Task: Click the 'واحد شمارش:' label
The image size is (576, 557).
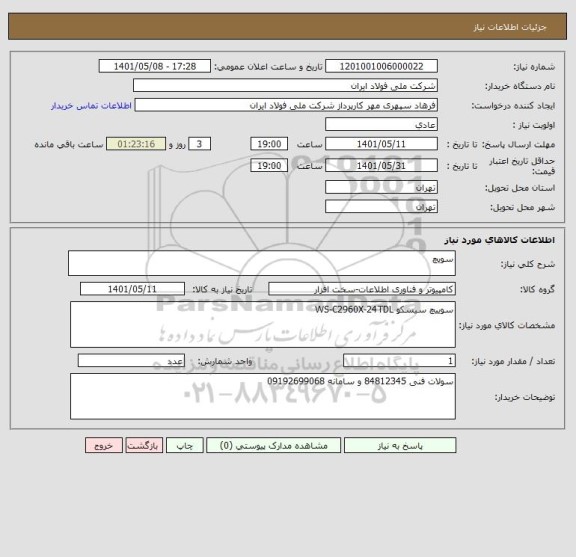Action: (225, 361)
